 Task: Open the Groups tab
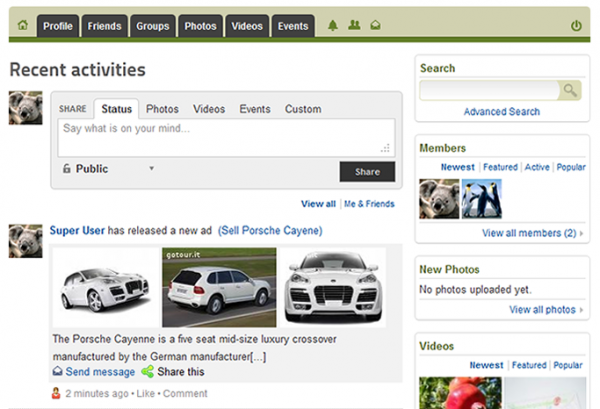pyautogui.click(x=153, y=26)
